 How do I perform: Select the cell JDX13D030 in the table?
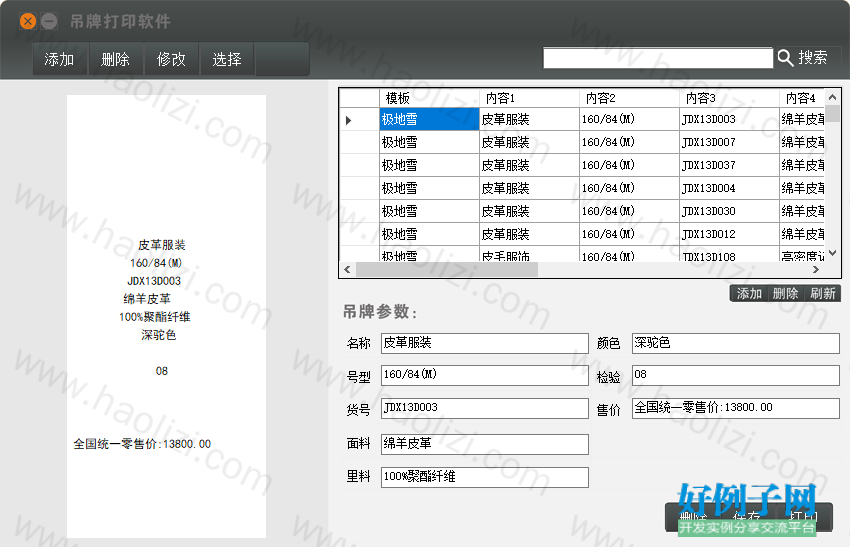click(x=729, y=211)
